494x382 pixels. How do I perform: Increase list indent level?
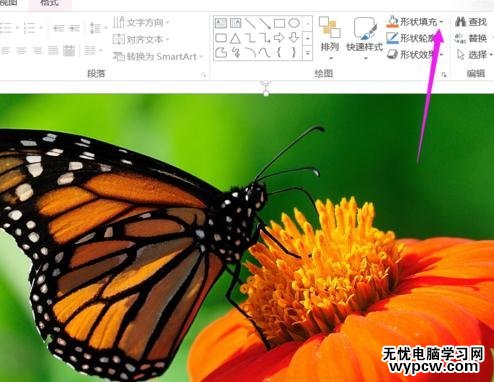74,28
